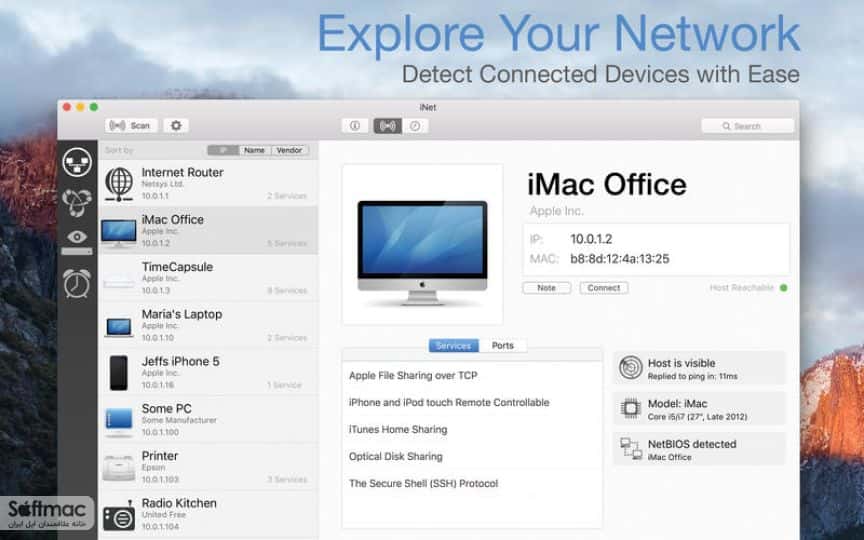The image size is (864, 540).
Task: Select Maria's Laptop device icon
Action: pyautogui.click(x=118, y=327)
